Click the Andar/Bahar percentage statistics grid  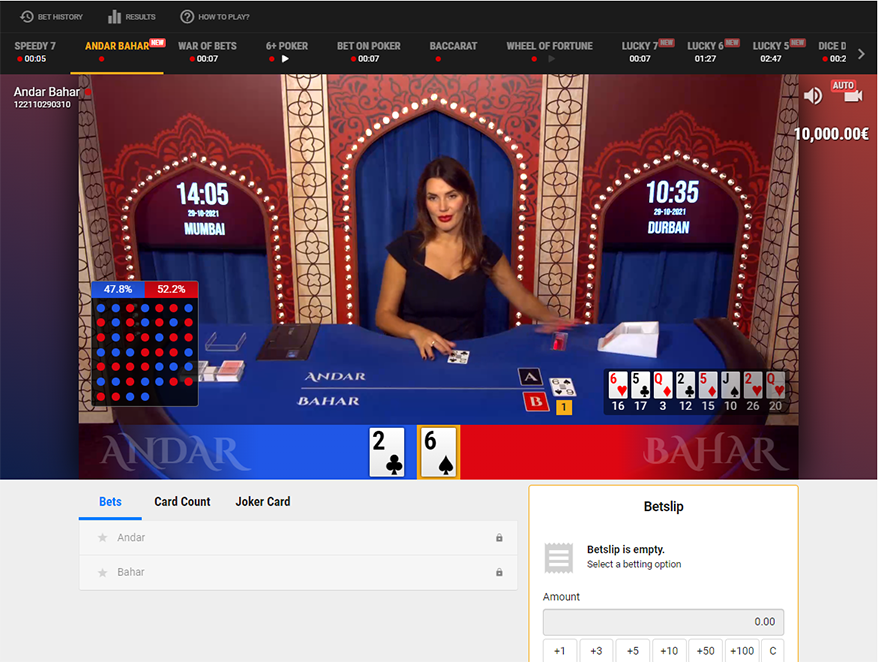[x=145, y=343]
